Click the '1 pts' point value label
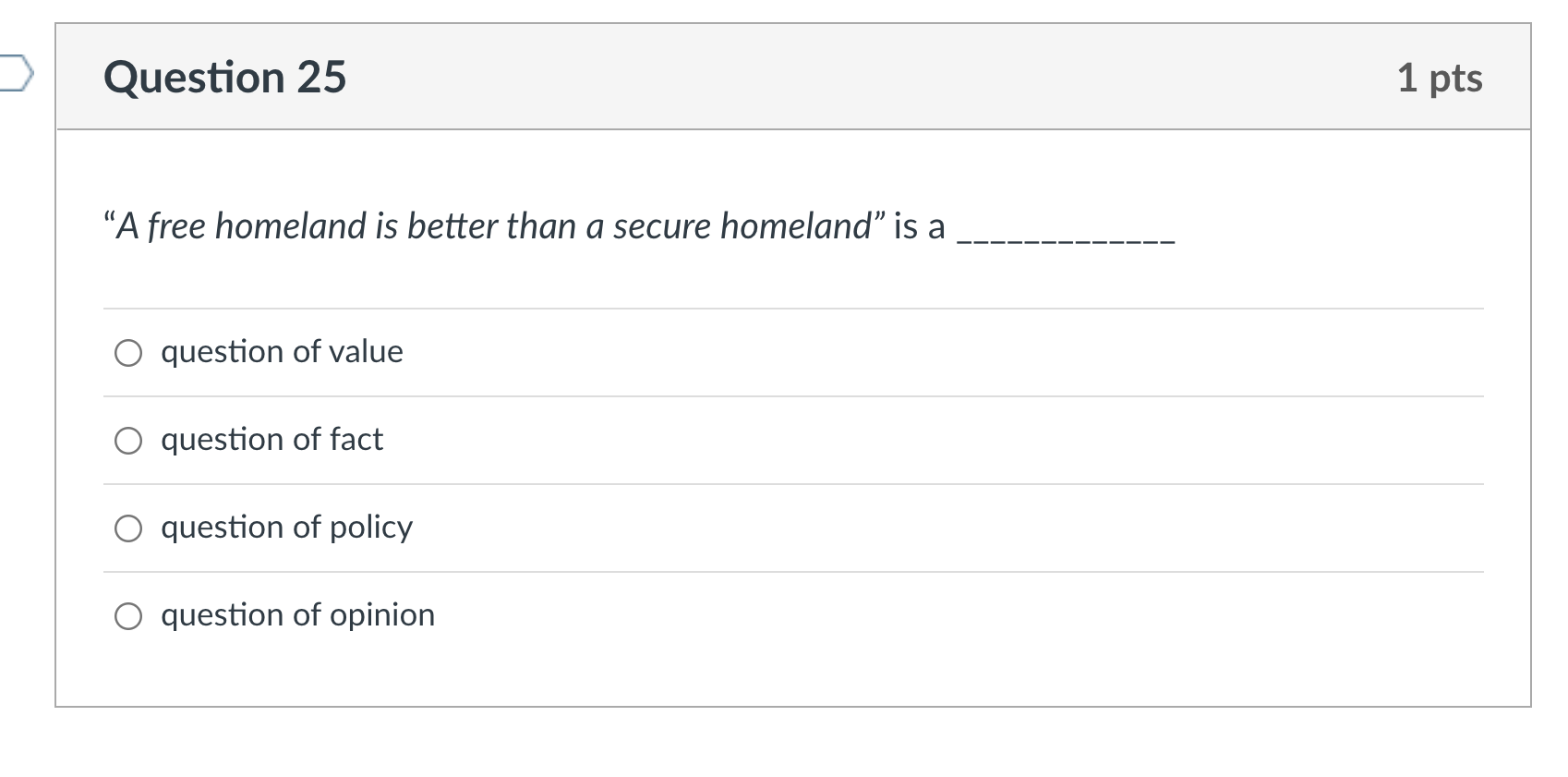 (1442, 79)
